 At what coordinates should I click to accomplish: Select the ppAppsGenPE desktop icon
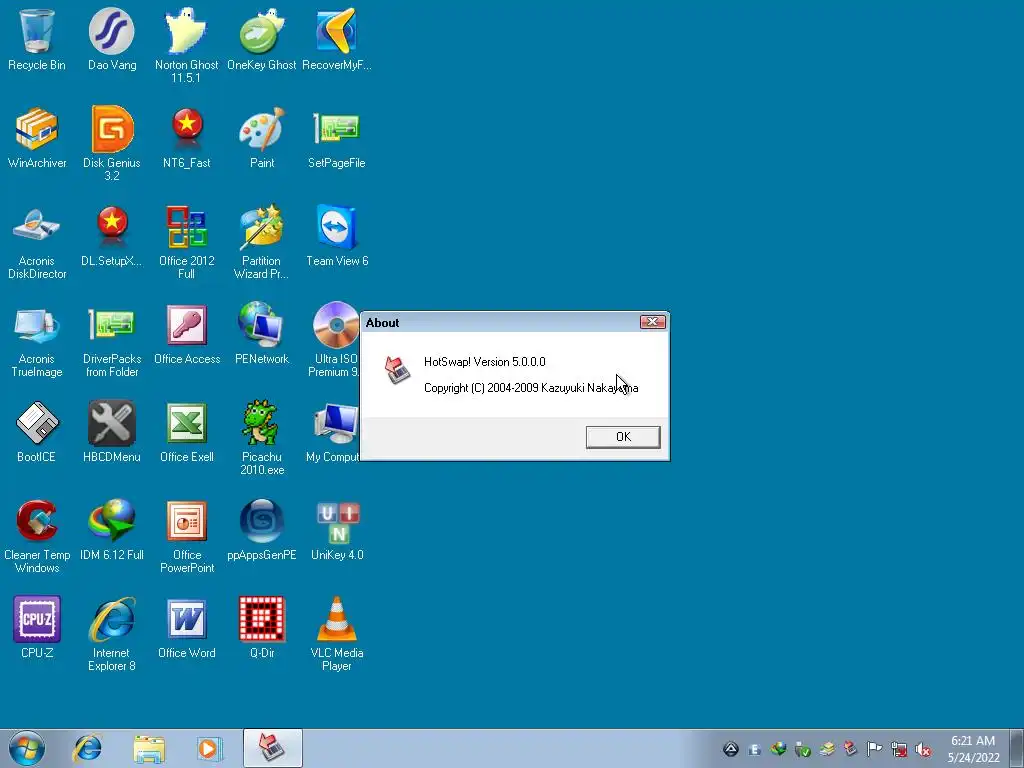pyautogui.click(x=262, y=529)
